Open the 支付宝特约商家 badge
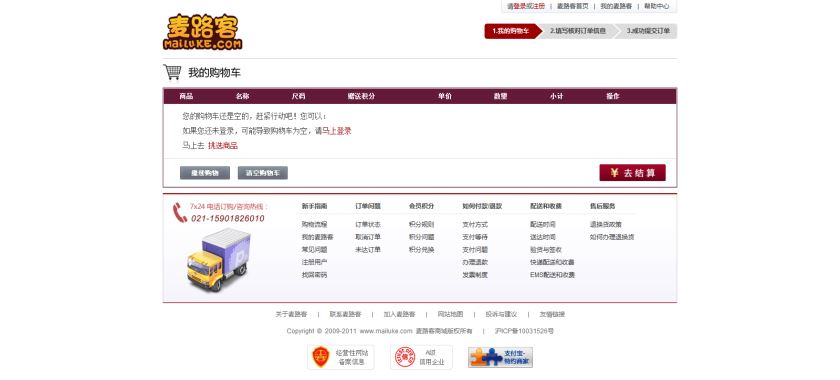Viewport: 840px width, 380px height. click(500, 357)
